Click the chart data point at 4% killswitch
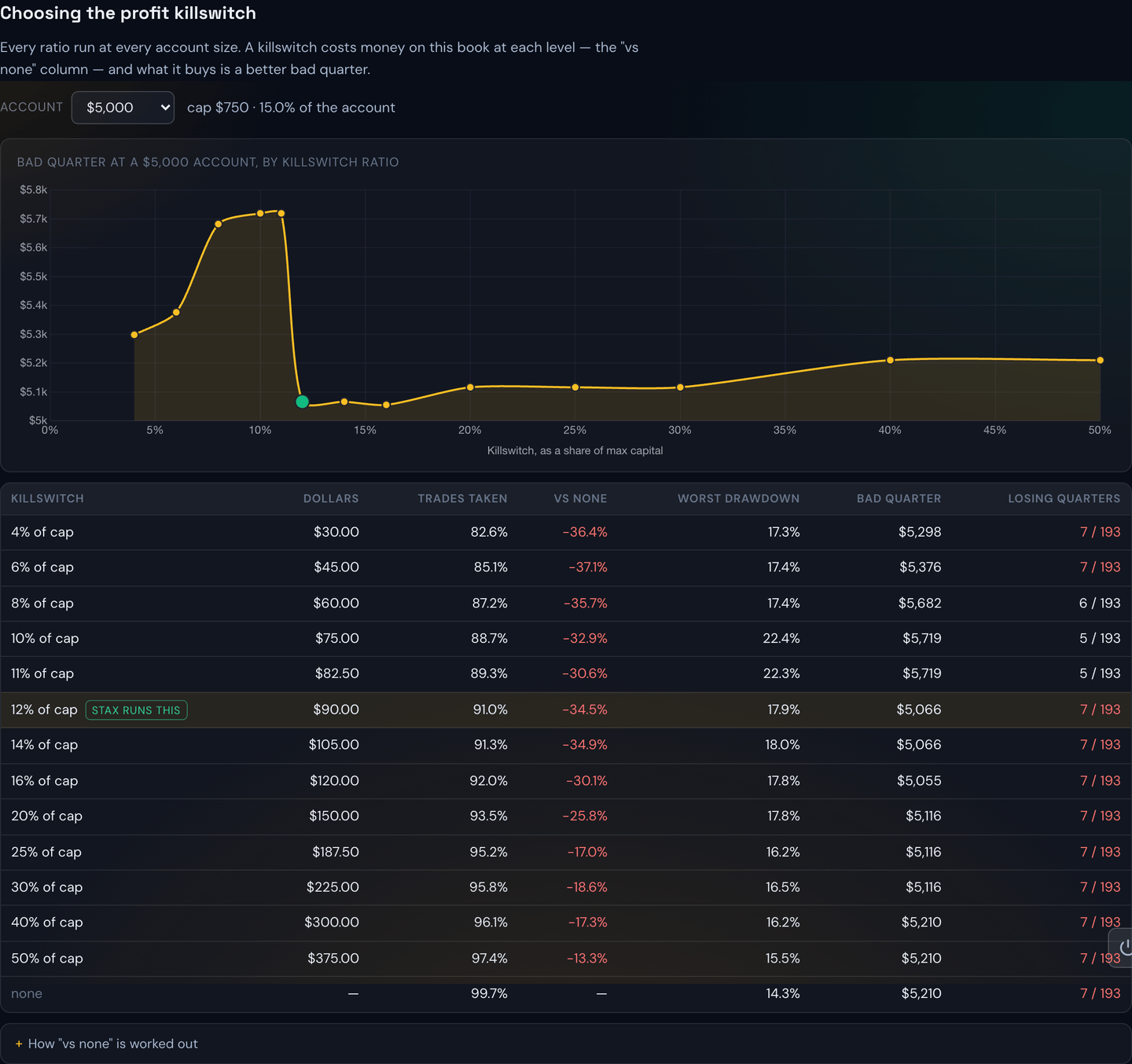The image size is (1132, 1064). [134, 335]
